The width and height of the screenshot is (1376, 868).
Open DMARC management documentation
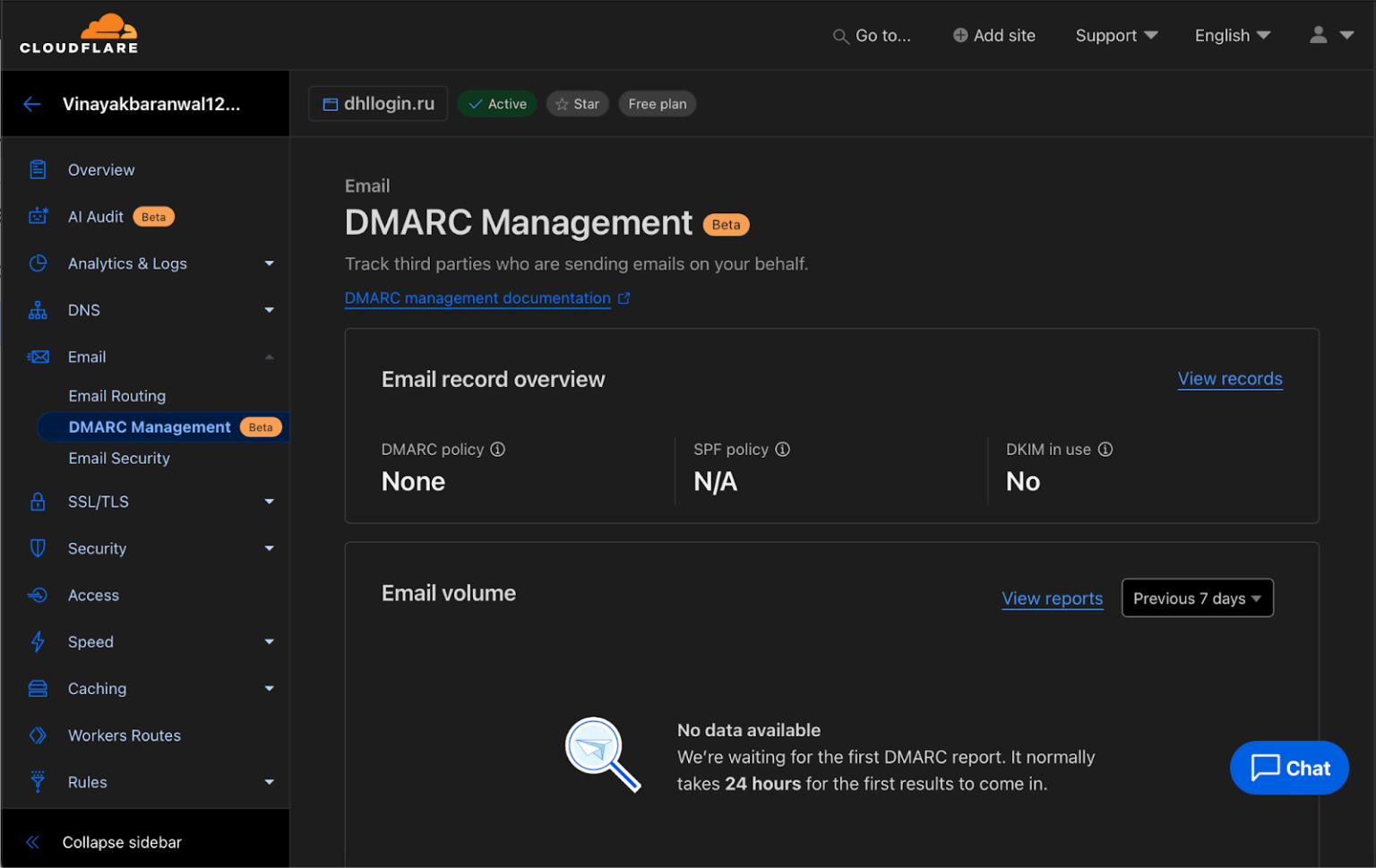click(477, 297)
